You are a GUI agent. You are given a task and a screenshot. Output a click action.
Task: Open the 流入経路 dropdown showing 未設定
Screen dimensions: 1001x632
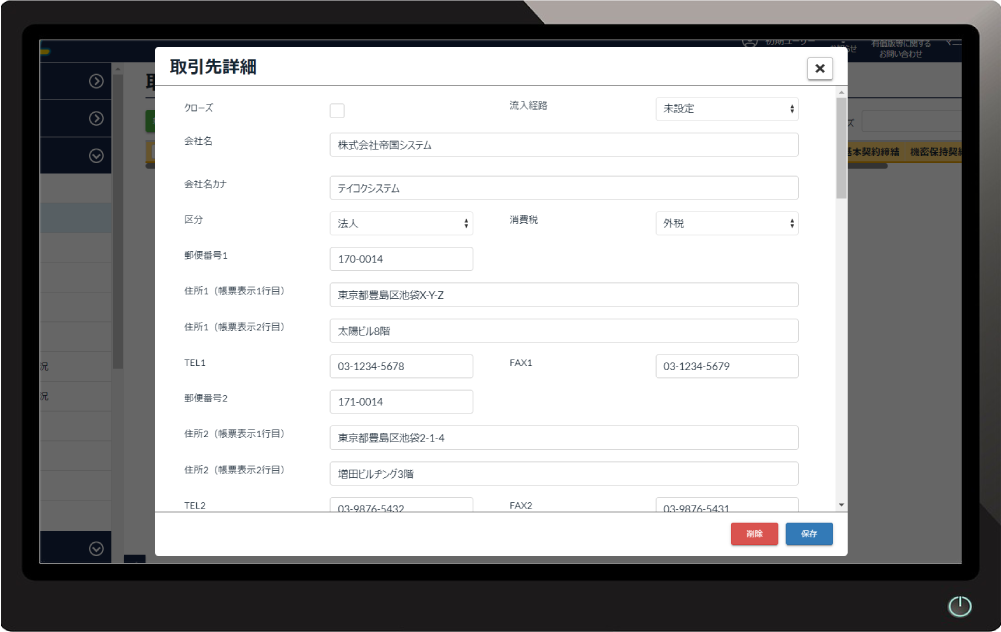point(726,109)
